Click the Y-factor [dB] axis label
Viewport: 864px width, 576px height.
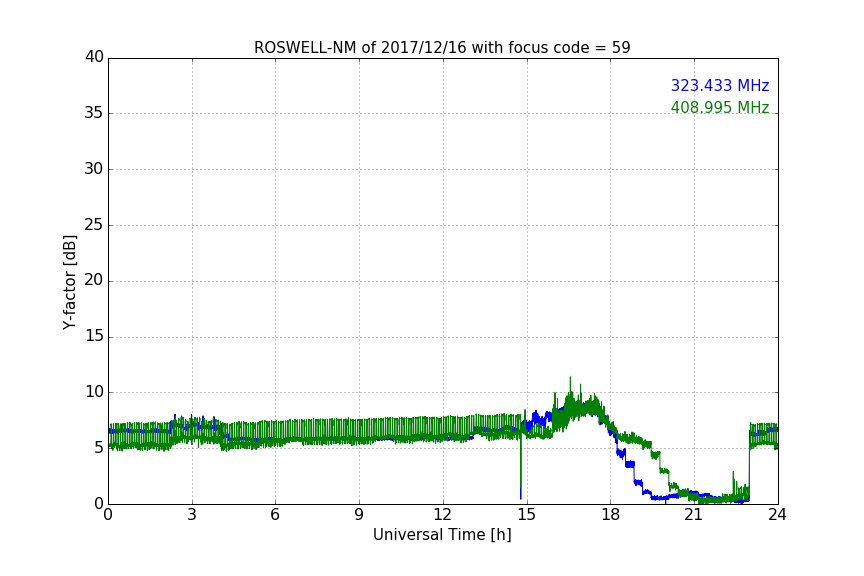69,282
